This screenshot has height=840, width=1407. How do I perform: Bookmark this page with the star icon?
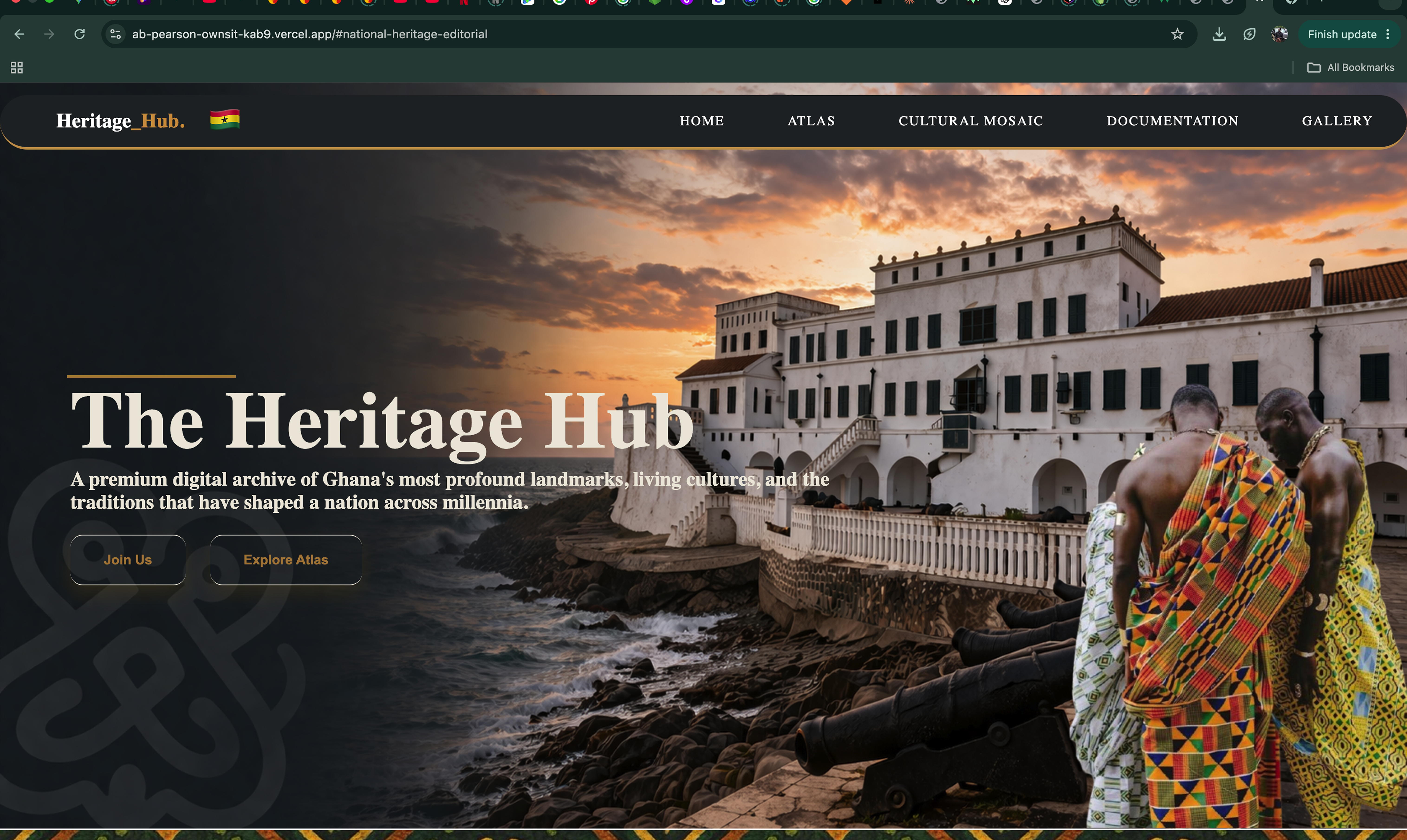(1177, 34)
